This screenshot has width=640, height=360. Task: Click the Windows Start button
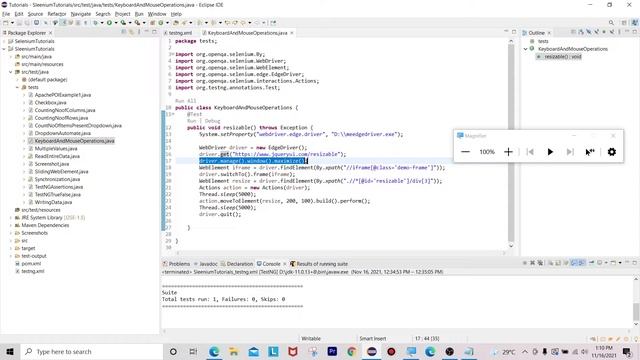[10, 351]
